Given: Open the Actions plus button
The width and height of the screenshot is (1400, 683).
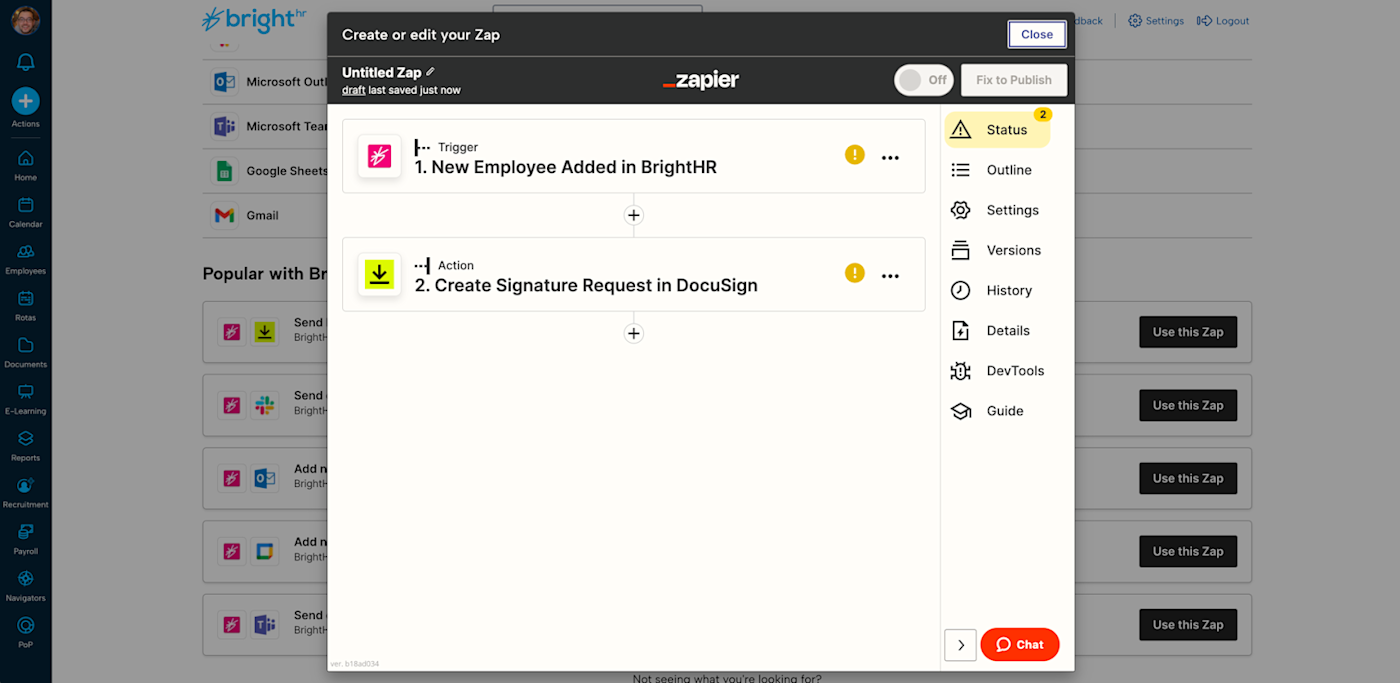Looking at the screenshot, I should click(25, 100).
